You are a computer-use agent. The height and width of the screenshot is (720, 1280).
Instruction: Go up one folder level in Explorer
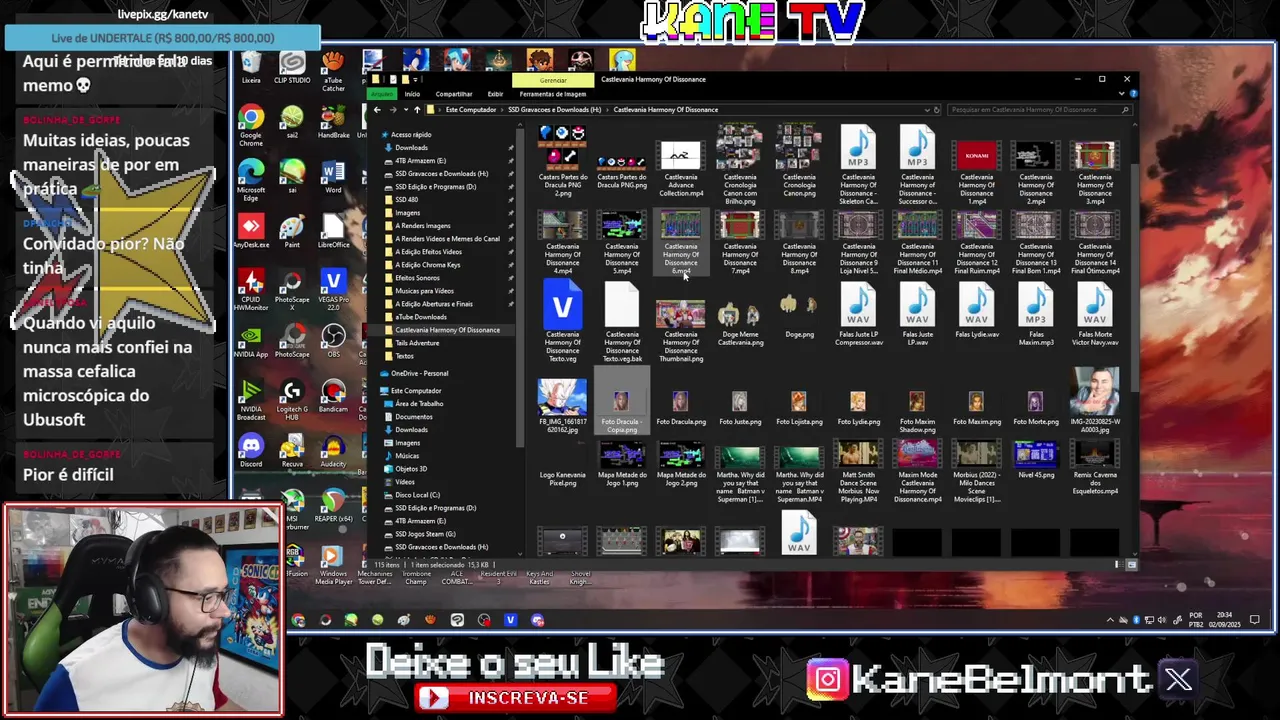point(417,109)
